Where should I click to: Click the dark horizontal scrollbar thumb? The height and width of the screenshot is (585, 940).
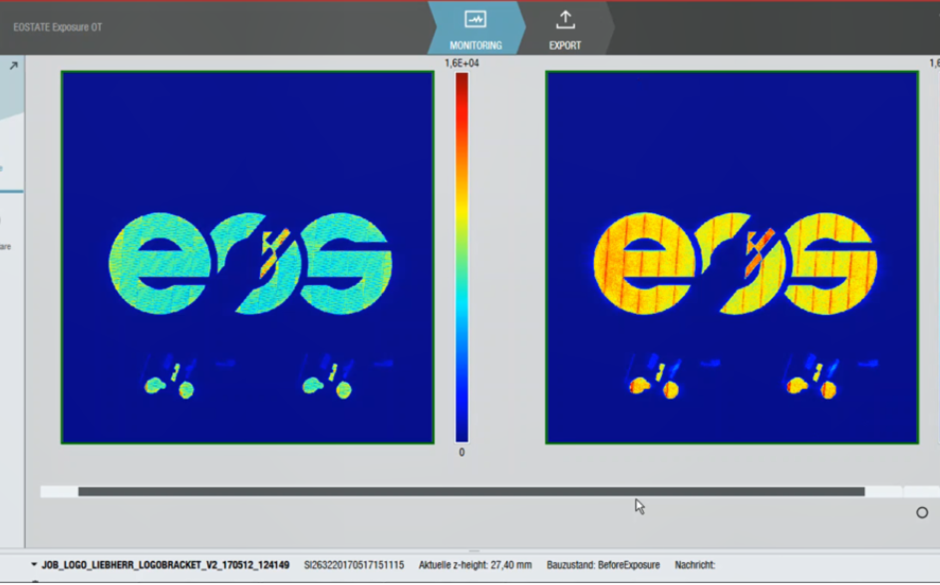pyautogui.click(x=471, y=491)
